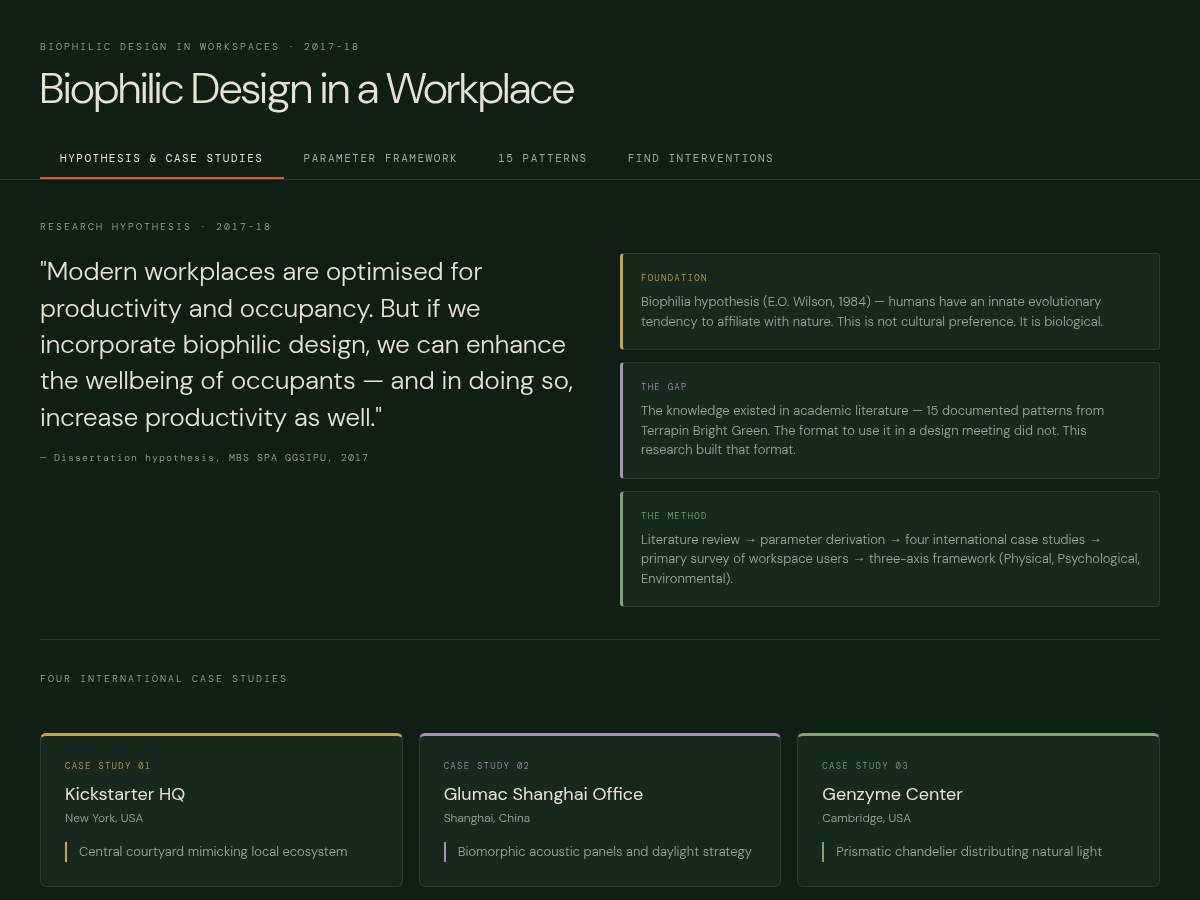Click the Case Study 02 label

[x=486, y=766]
